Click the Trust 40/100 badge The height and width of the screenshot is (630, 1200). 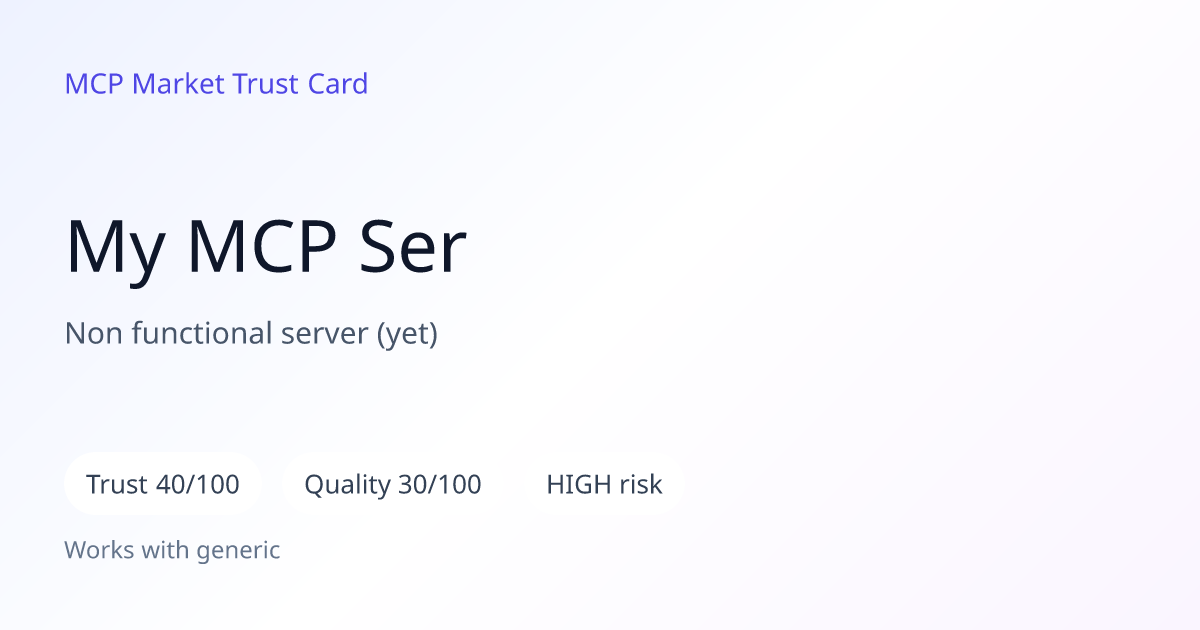click(x=163, y=484)
